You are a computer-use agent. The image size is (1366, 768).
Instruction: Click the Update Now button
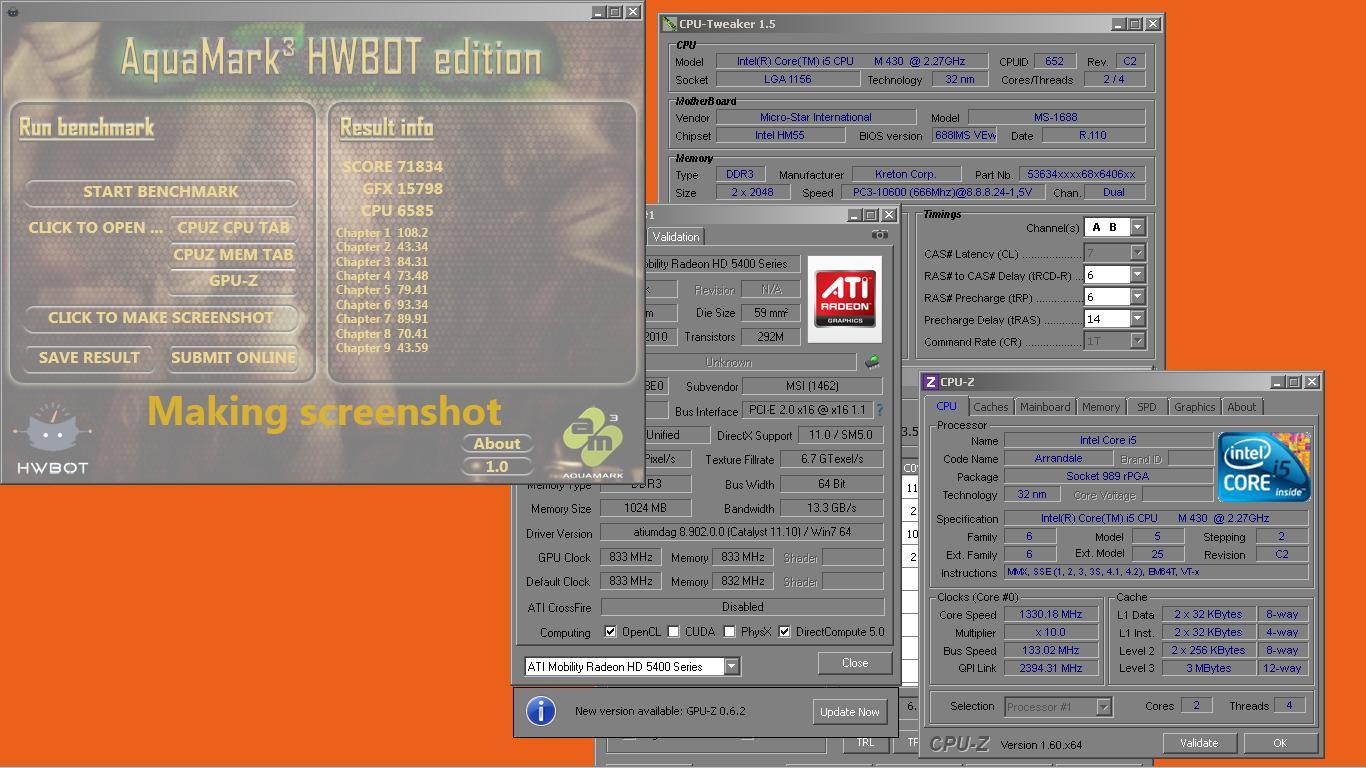[850, 712]
